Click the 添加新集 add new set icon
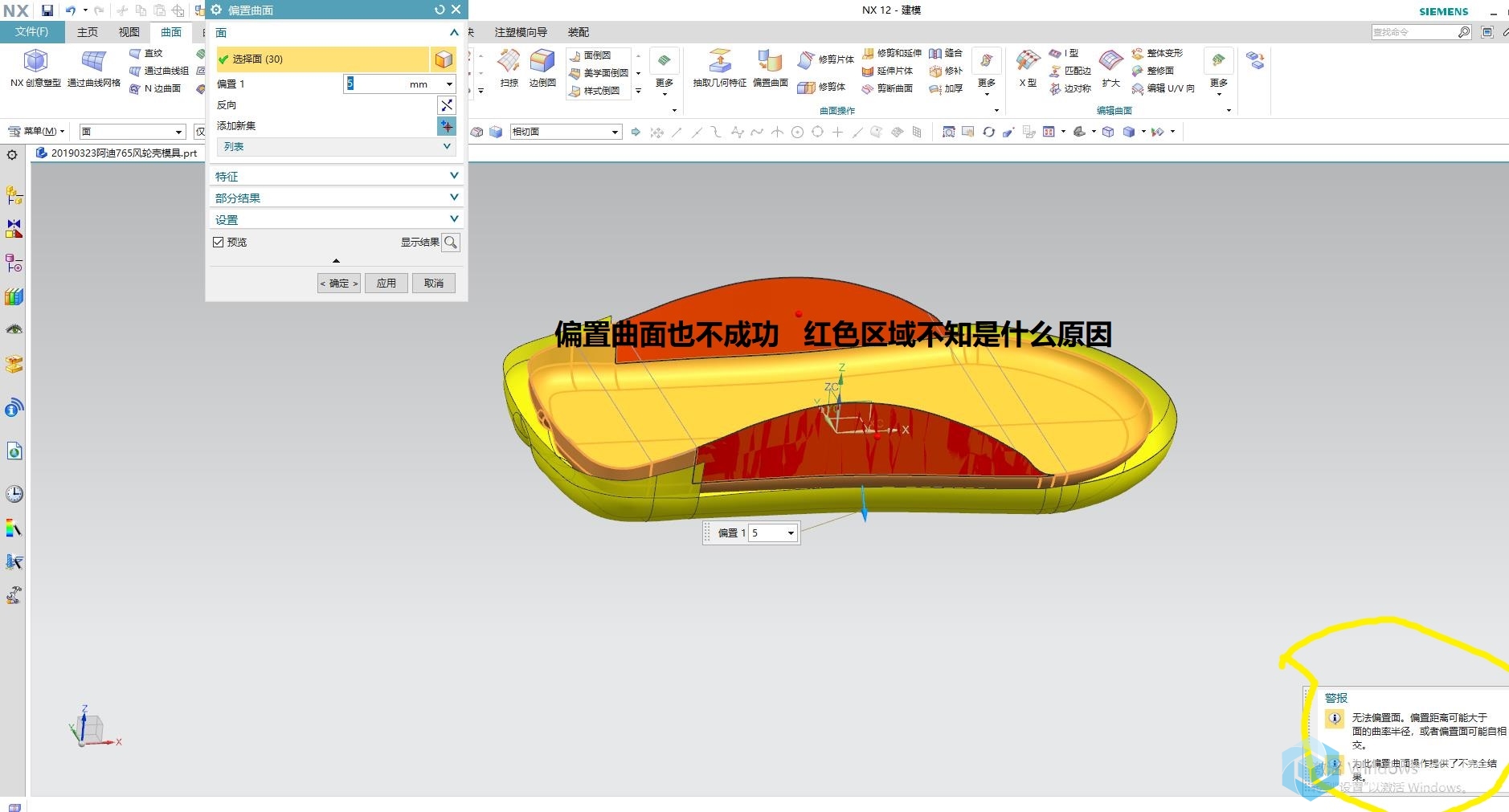 tap(447, 126)
